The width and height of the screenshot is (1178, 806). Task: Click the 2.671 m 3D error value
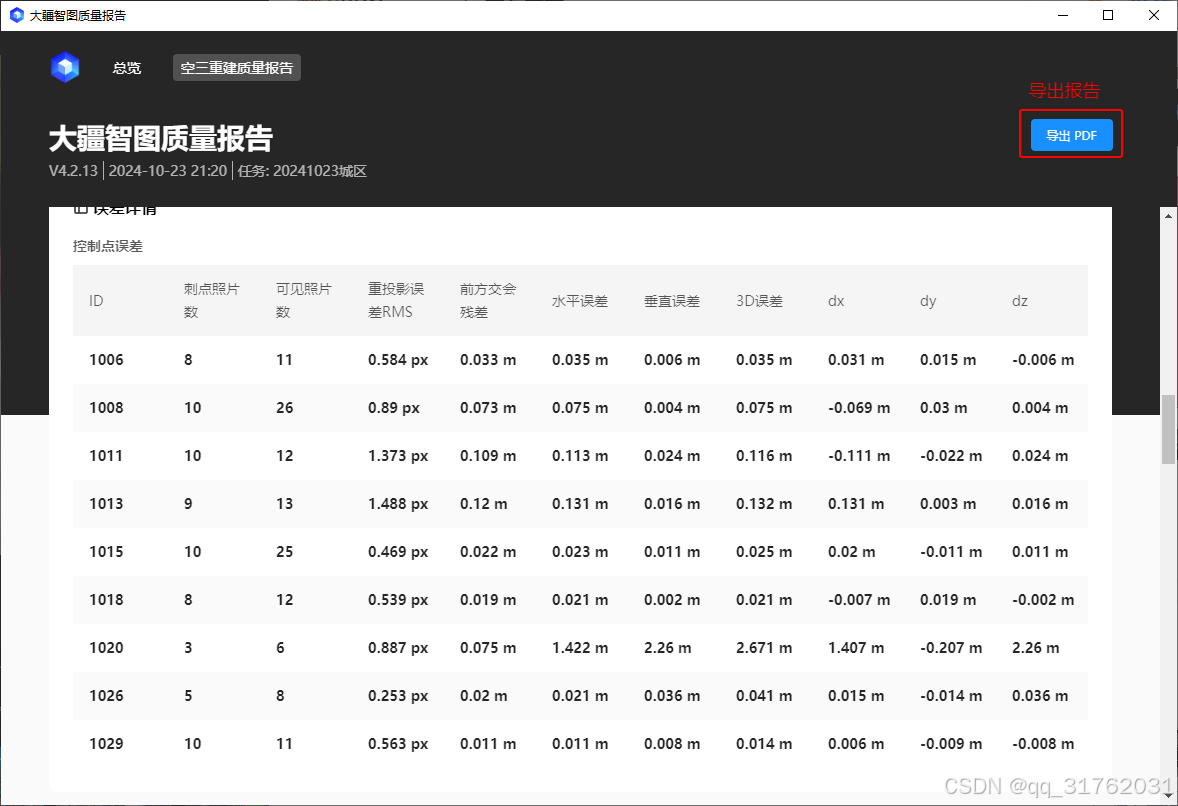pyautogui.click(x=764, y=648)
